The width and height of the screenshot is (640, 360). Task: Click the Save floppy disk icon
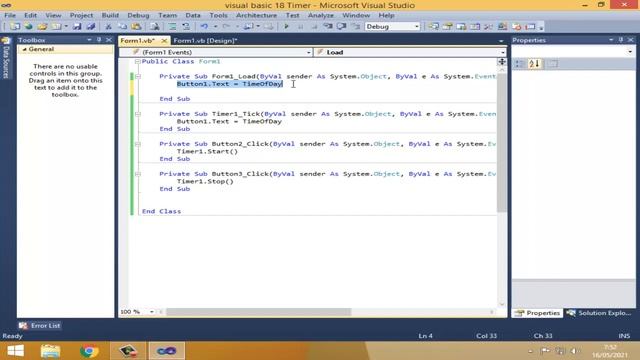tap(77, 27)
